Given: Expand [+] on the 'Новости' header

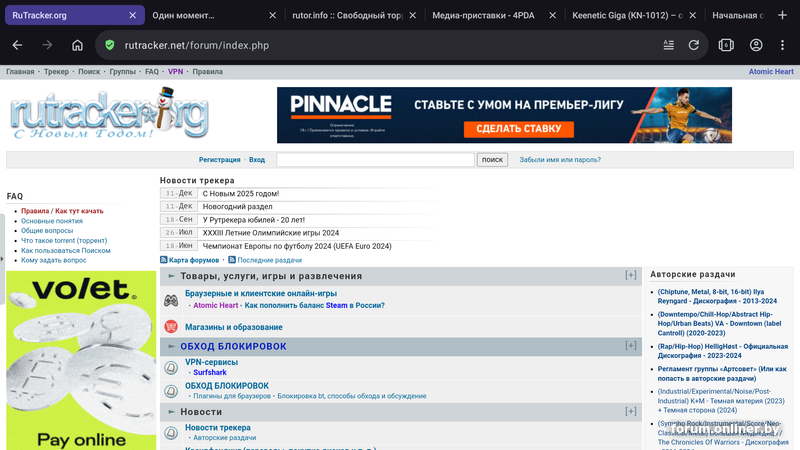Looking at the screenshot, I should tap(631, 411).
